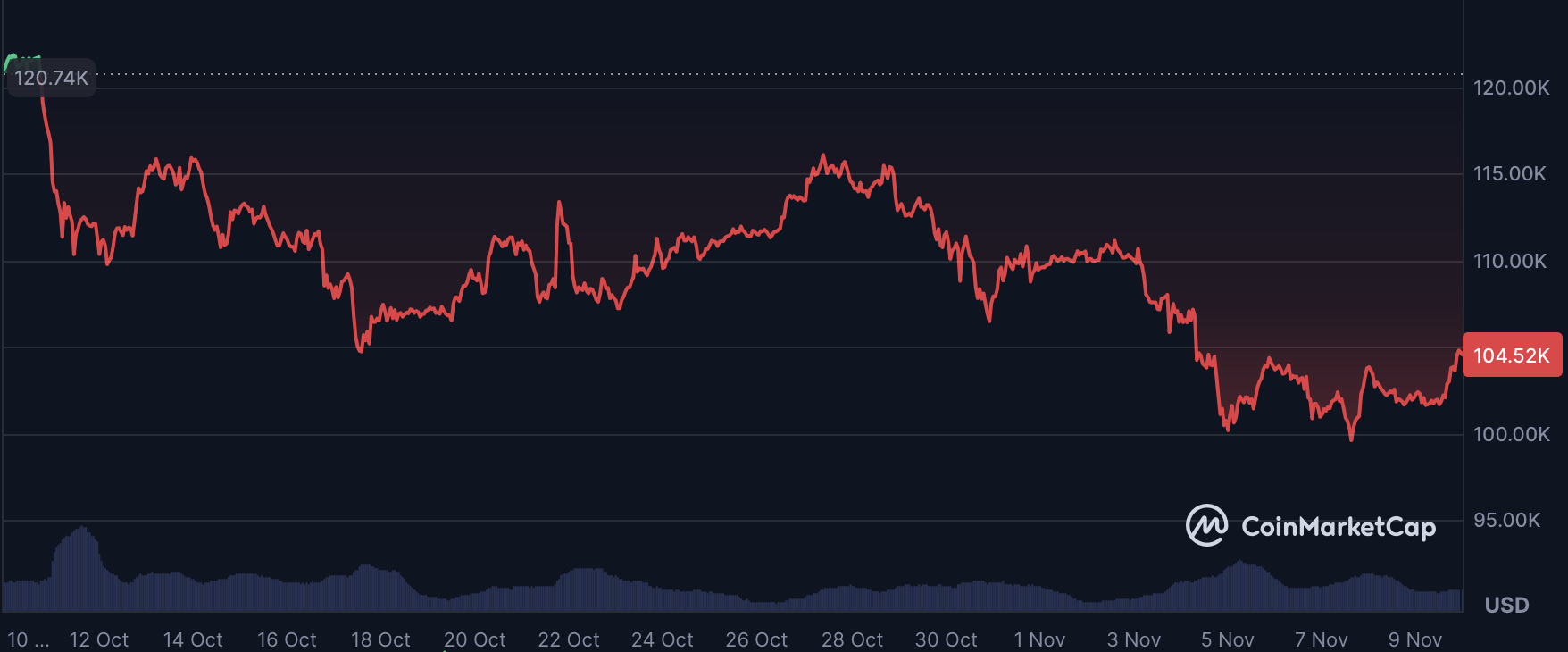Click the 22 Oct date label
The height and width of the screenshot is (652, 1568).
569,639
